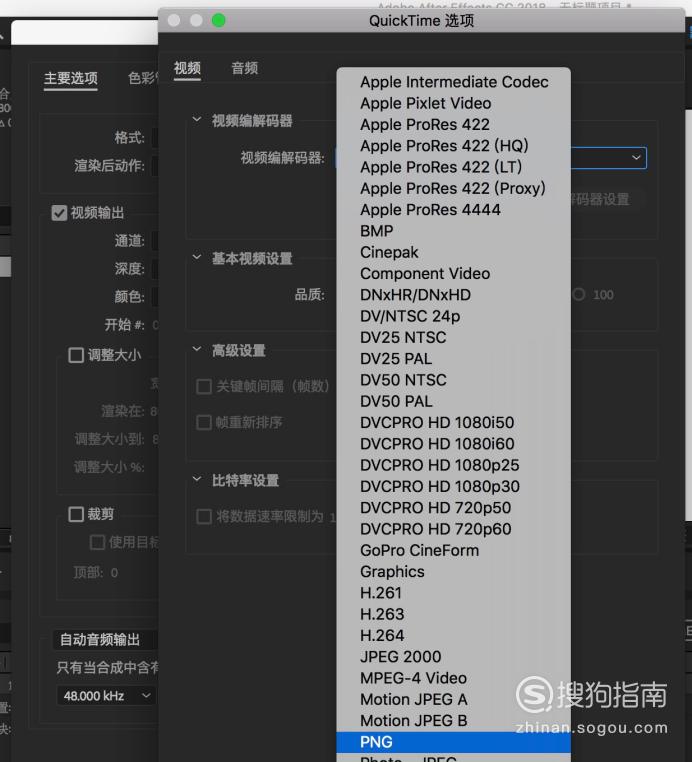Pick DV25 PAL codec
Viewport: 692px width, 762px height.
click(x=453, y=359)
